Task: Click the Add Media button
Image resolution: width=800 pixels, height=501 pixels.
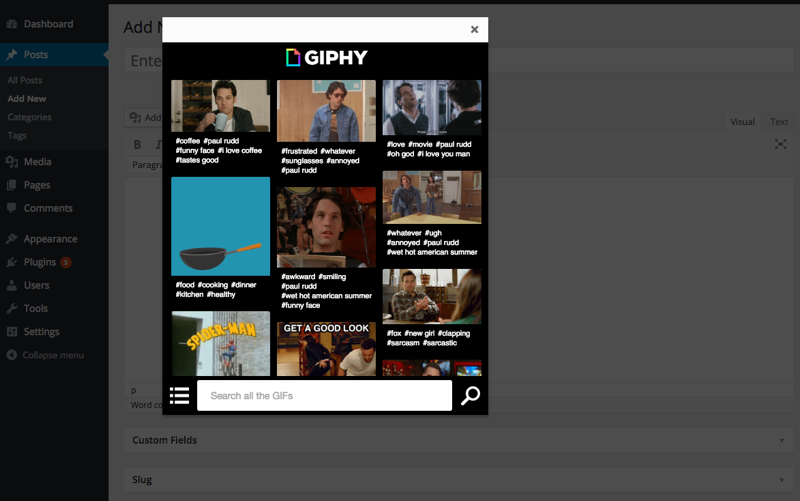Action: [145, 118]
